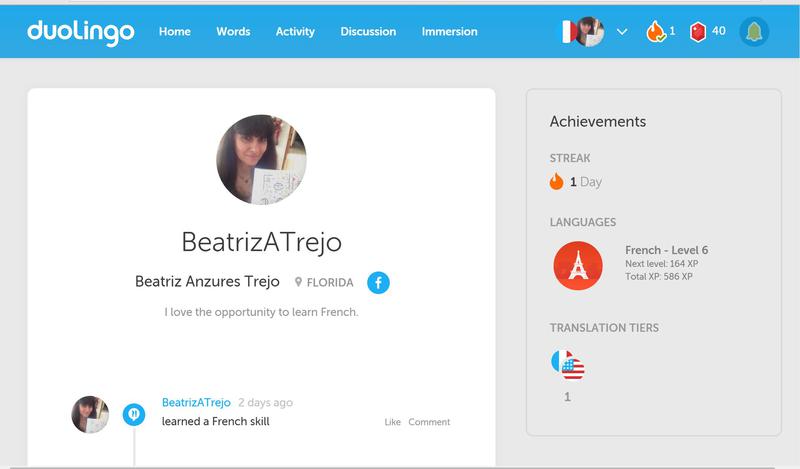This screenshot has height=469, width=800.
Task: Click the LANGUAGES section label
Action: click(583, 222)
